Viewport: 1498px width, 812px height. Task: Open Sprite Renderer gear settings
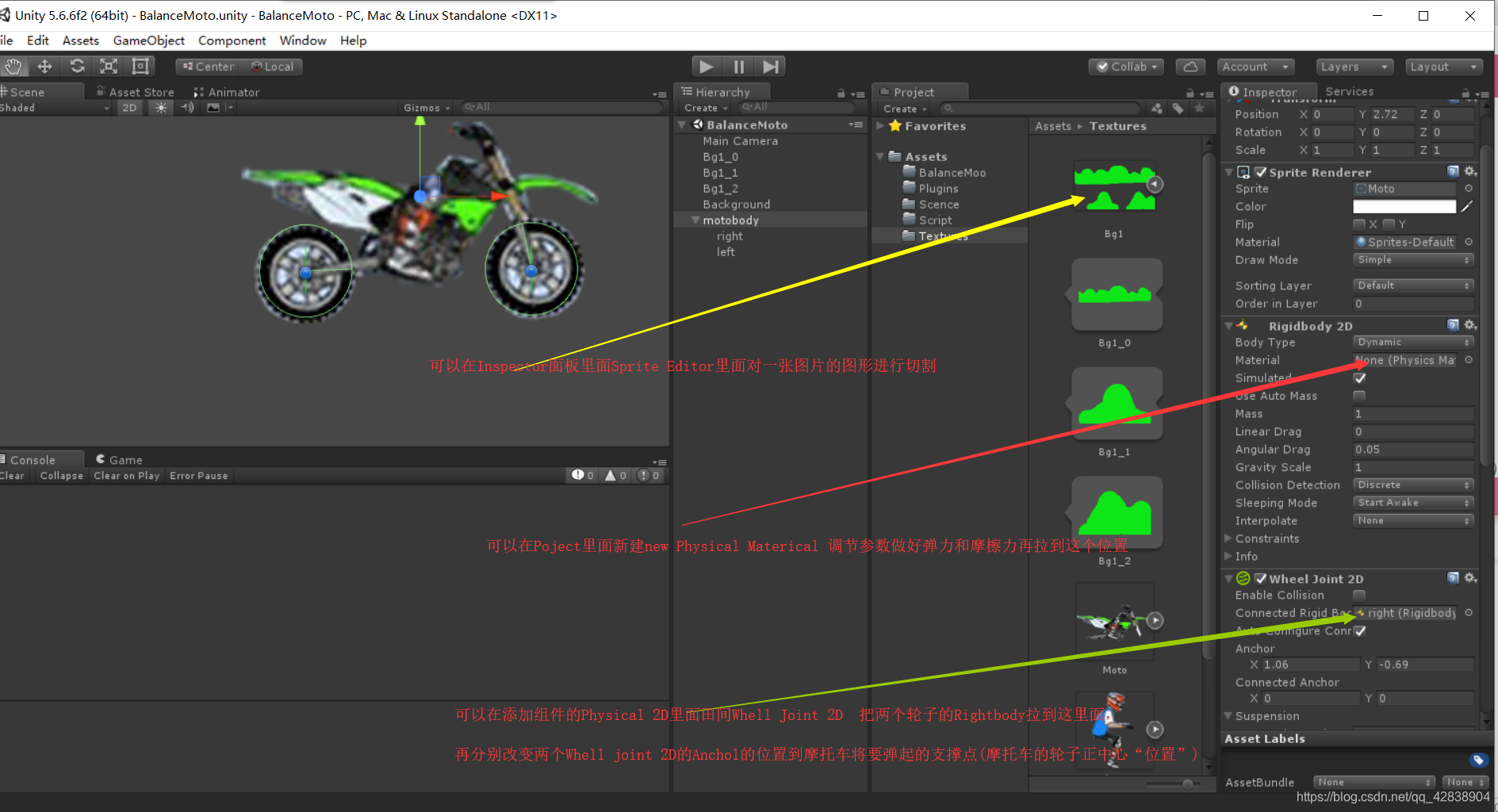(1470, 171)
